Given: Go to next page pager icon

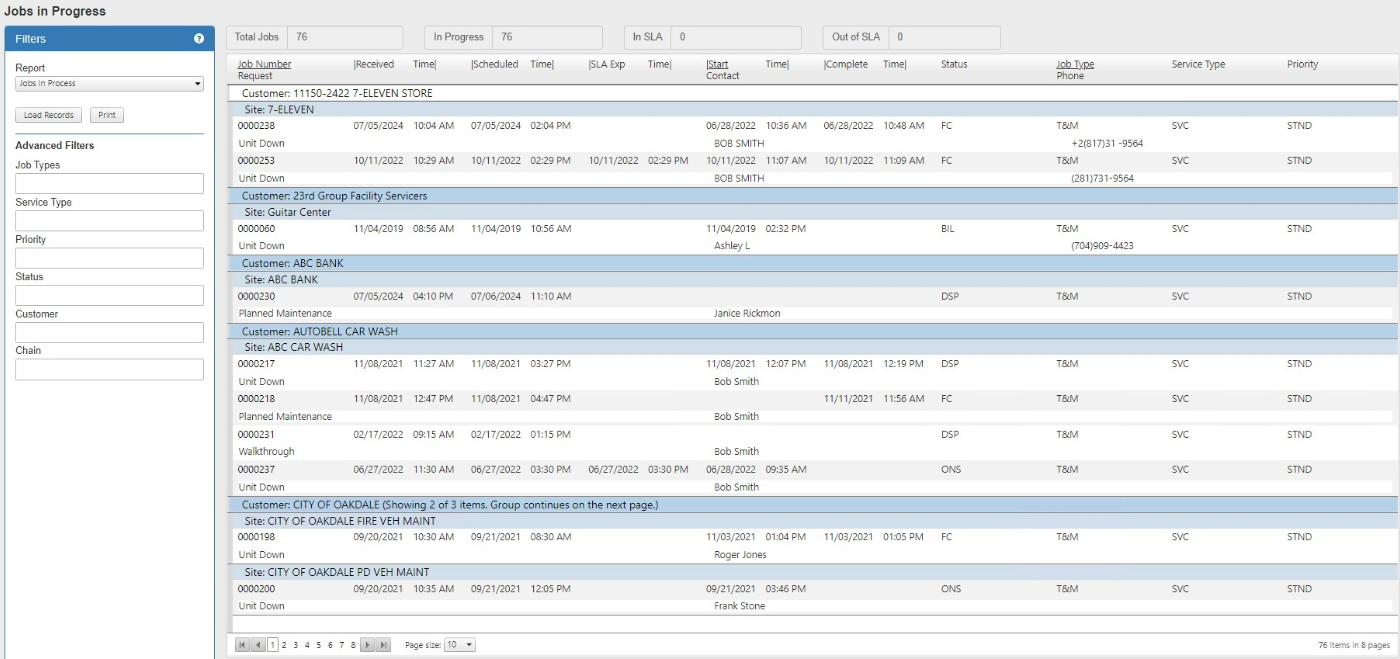Looking at the screenshot, I should tap(367, 645).
